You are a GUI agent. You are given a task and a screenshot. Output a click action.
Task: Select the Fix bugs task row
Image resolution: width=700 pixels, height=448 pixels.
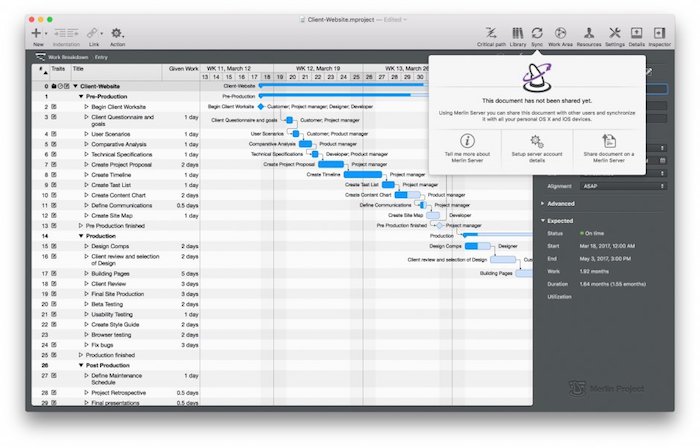coord(116,345)
